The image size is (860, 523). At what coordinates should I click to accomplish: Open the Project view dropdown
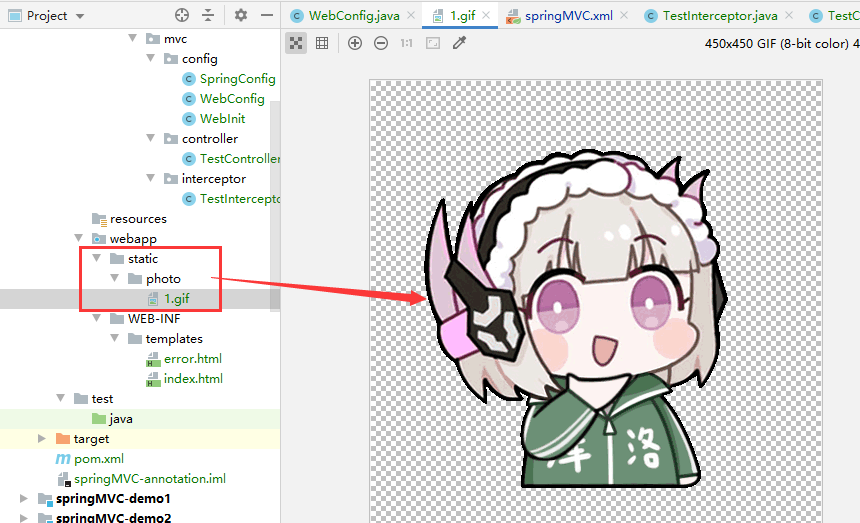point(80,16)
